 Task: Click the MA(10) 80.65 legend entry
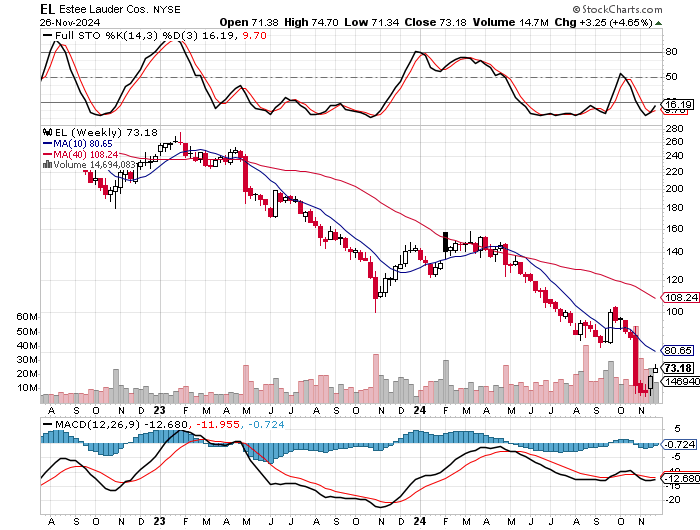coord(83,144)
